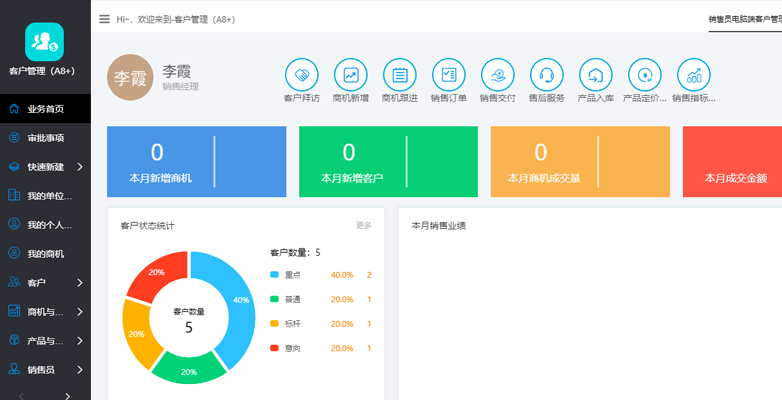Expand the 客户 sidebar menu
The image size is (782, 400).
click(45, 282)
